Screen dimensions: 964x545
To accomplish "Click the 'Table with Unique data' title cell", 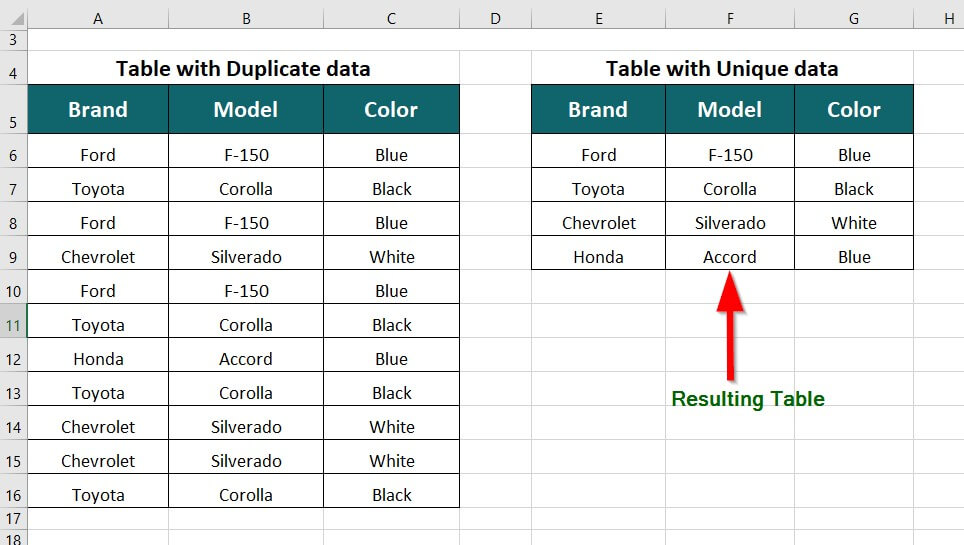I will tap(722, 69).
